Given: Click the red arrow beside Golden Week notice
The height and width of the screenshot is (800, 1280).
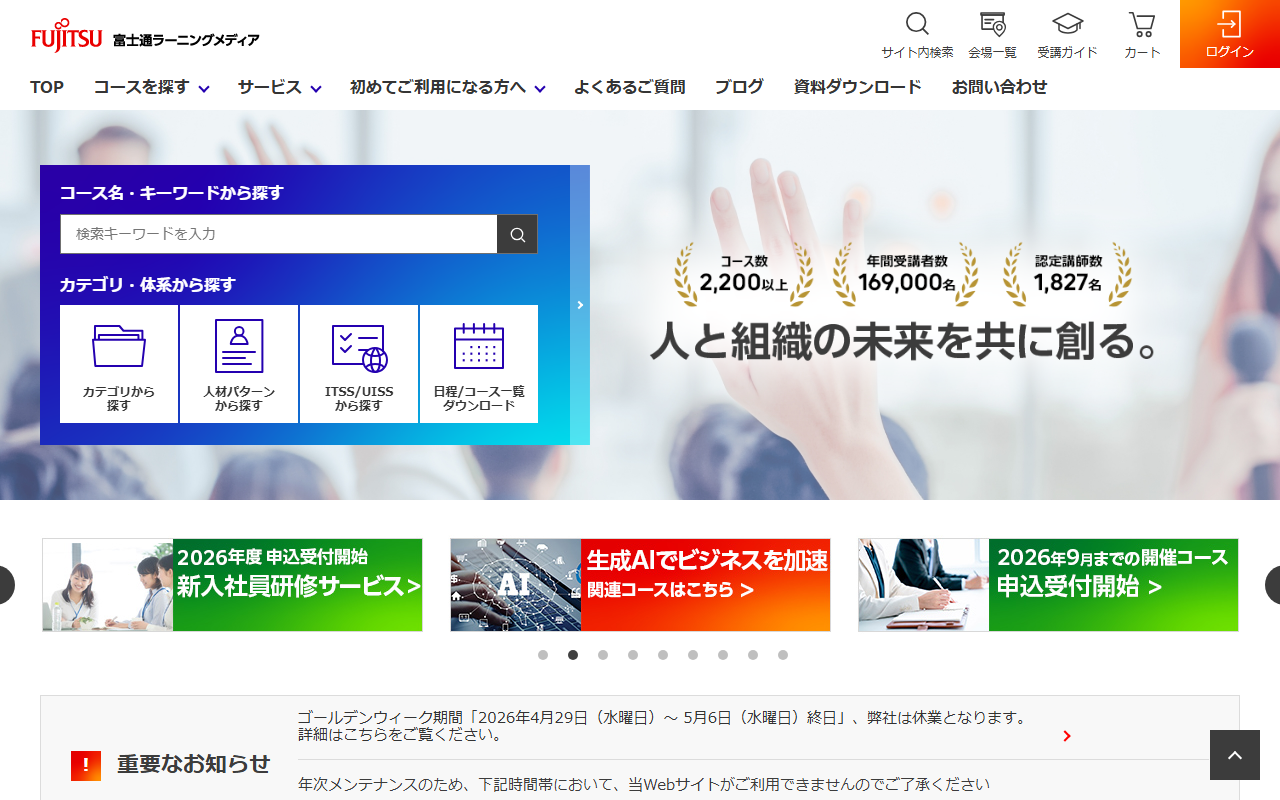Looking at the screenshot, I should tap(1067, 736).
